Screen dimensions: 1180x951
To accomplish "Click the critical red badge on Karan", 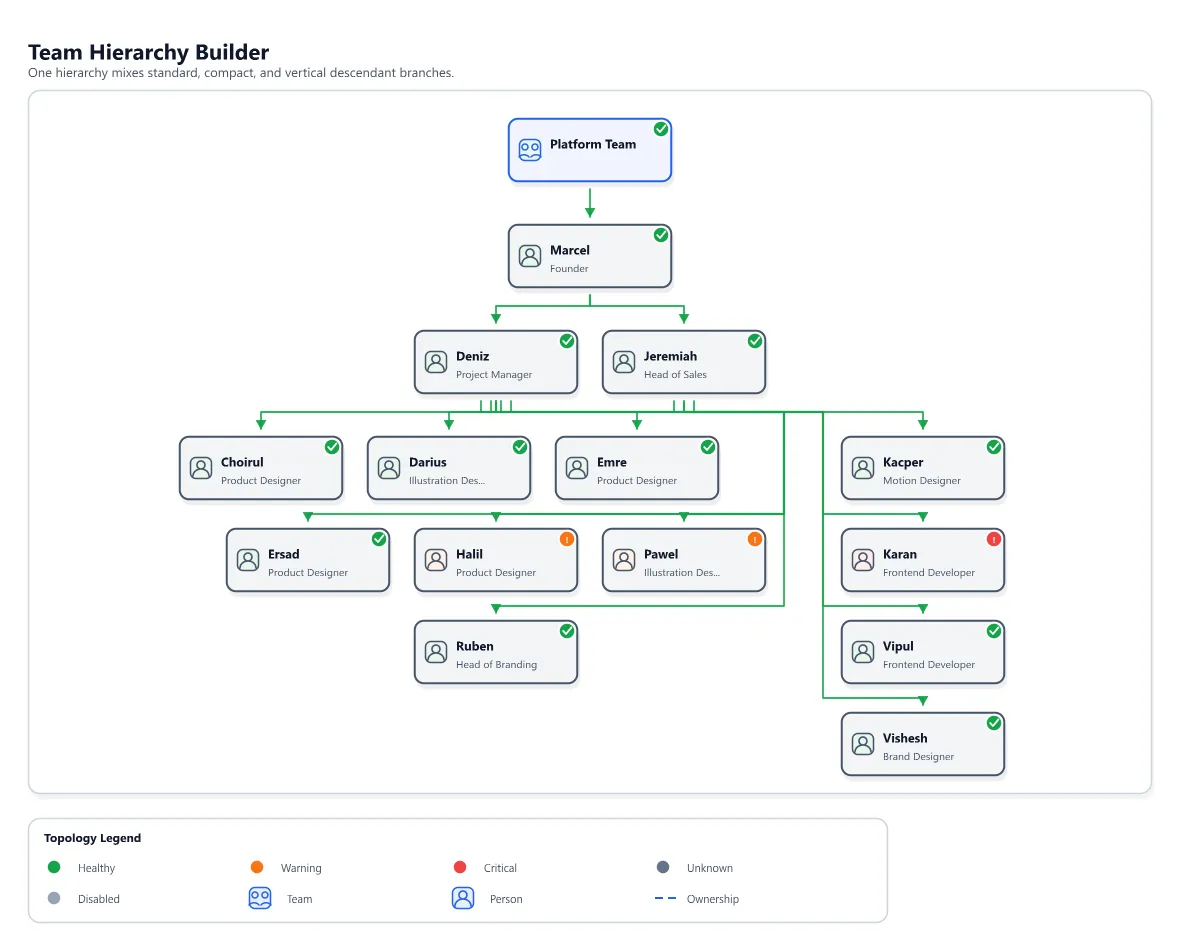I will [x=994, y=539].
